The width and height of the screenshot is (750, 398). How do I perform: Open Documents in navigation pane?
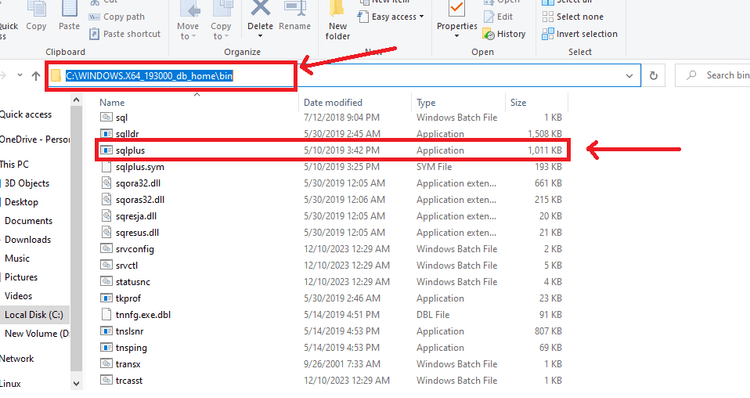coord(28,221)
